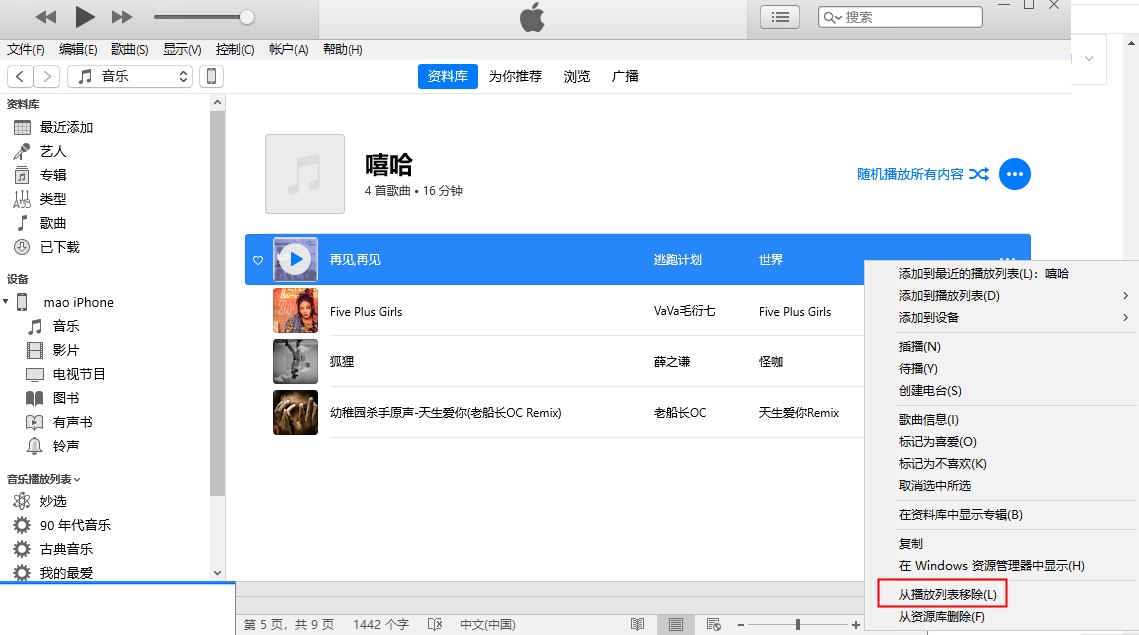Select the 幼稚园杀手原声 song row

tap(556, 413)
